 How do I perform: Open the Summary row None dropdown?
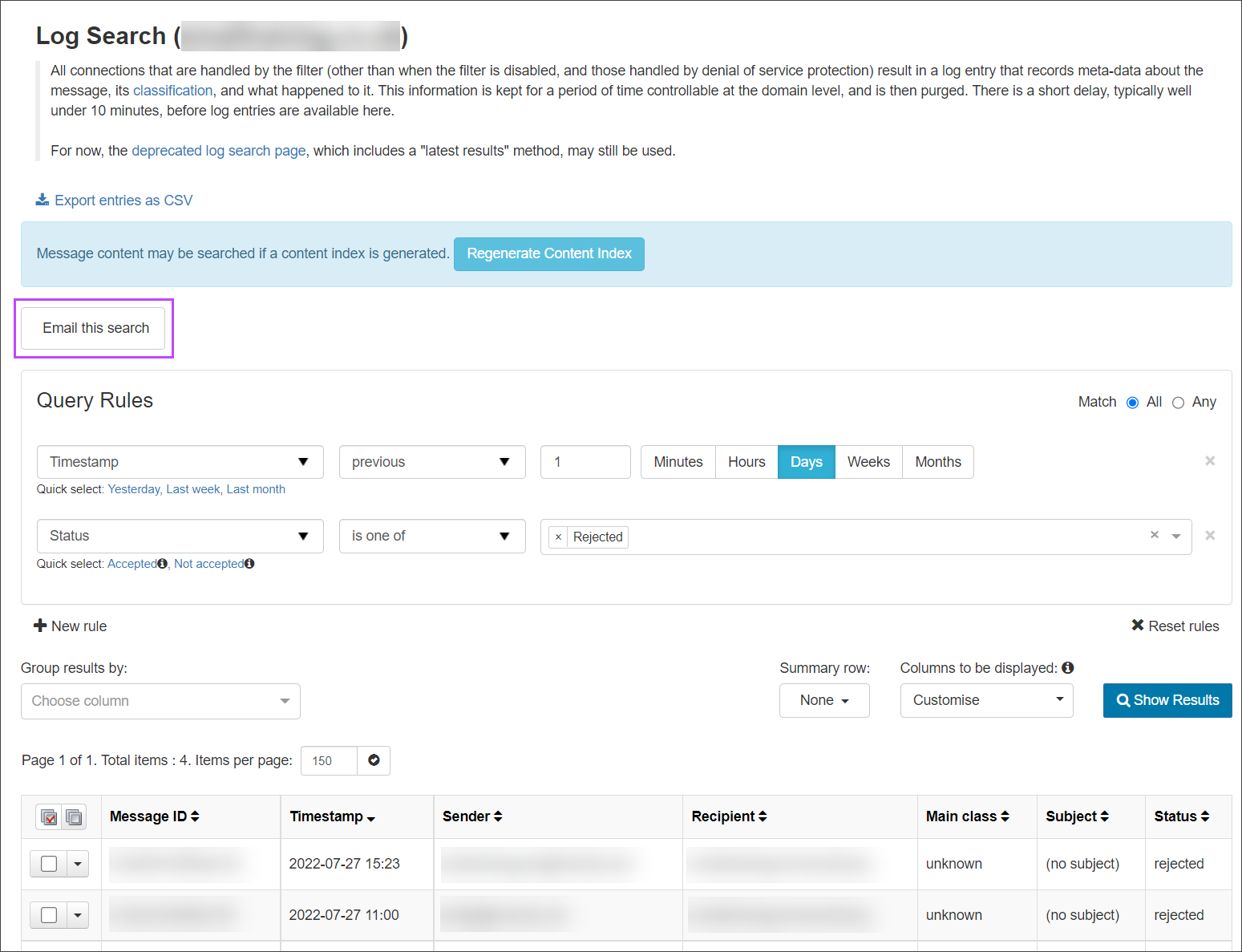coord(823,700)
